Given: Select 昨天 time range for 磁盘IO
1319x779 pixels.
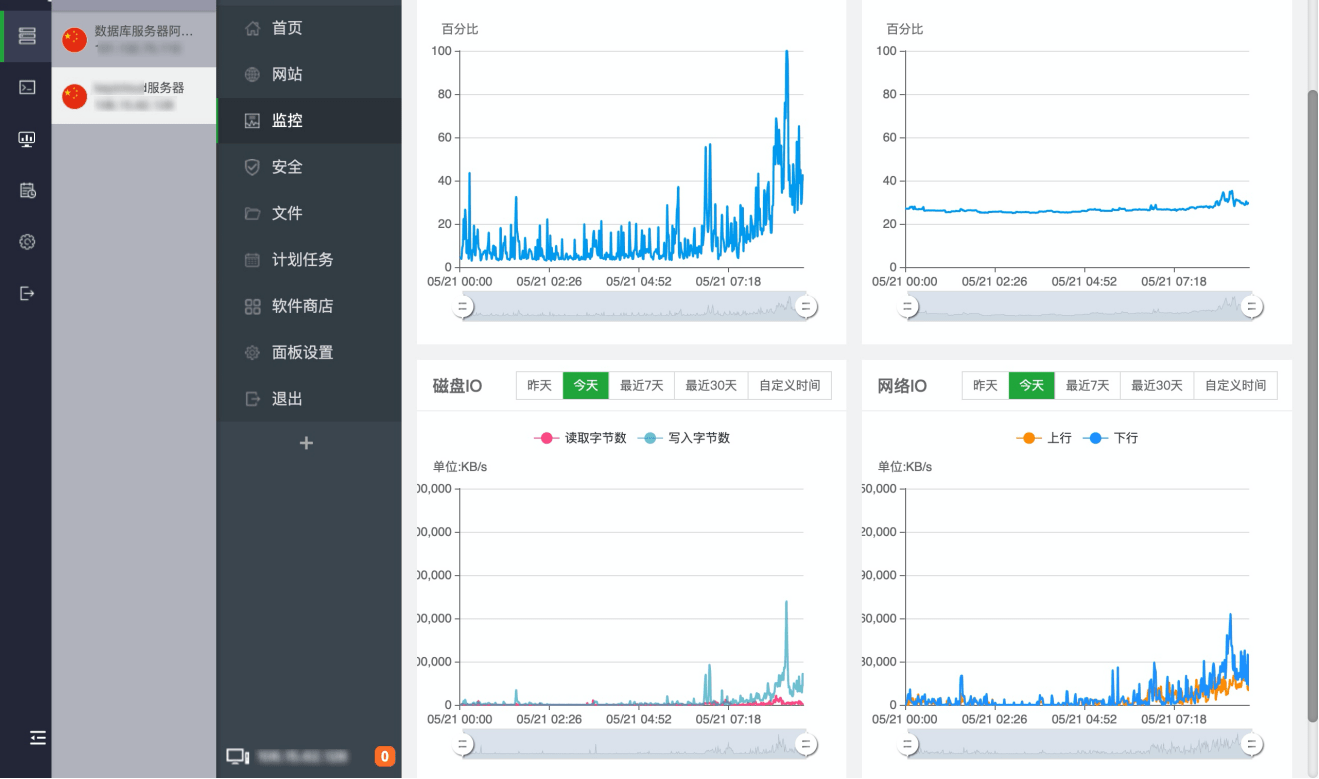Looking at the screenshot, I should tap(539, 385).
